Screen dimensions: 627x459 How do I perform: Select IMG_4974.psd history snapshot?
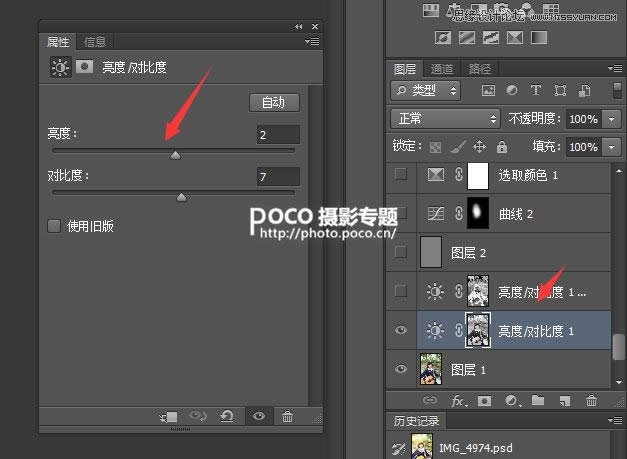(475, 447)
